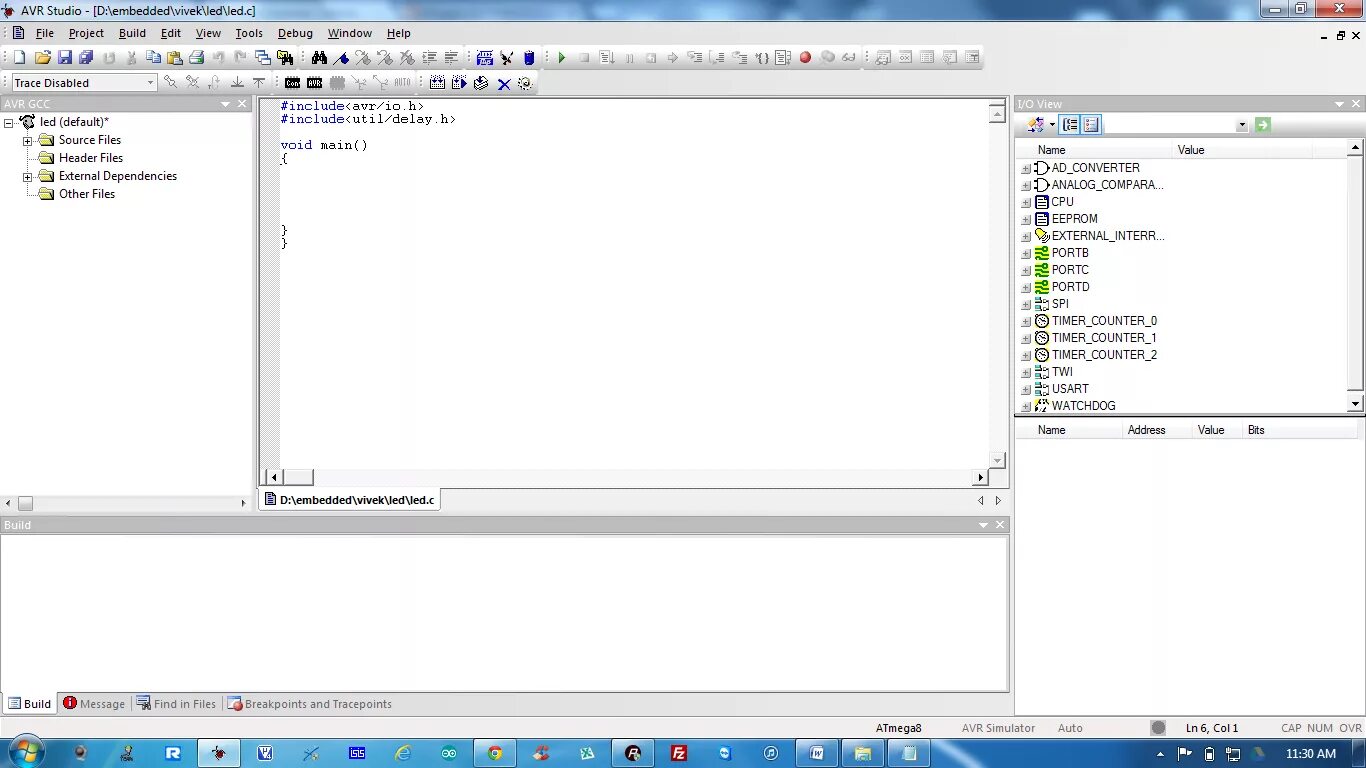Click the Save All icon

tap(86, 58)
